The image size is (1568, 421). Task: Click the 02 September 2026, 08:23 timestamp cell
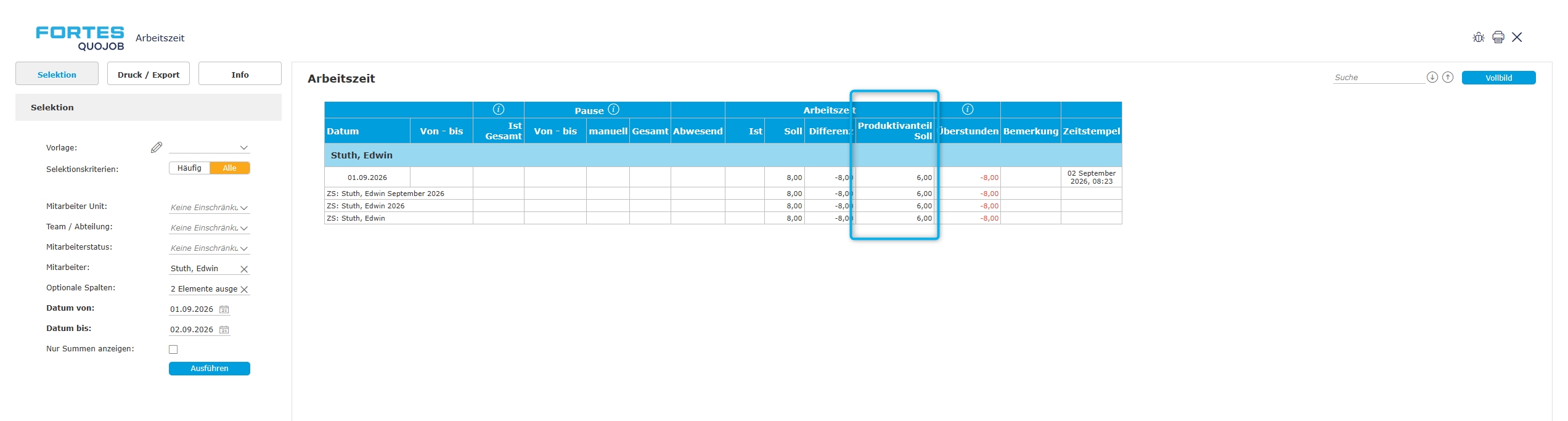1092,178
